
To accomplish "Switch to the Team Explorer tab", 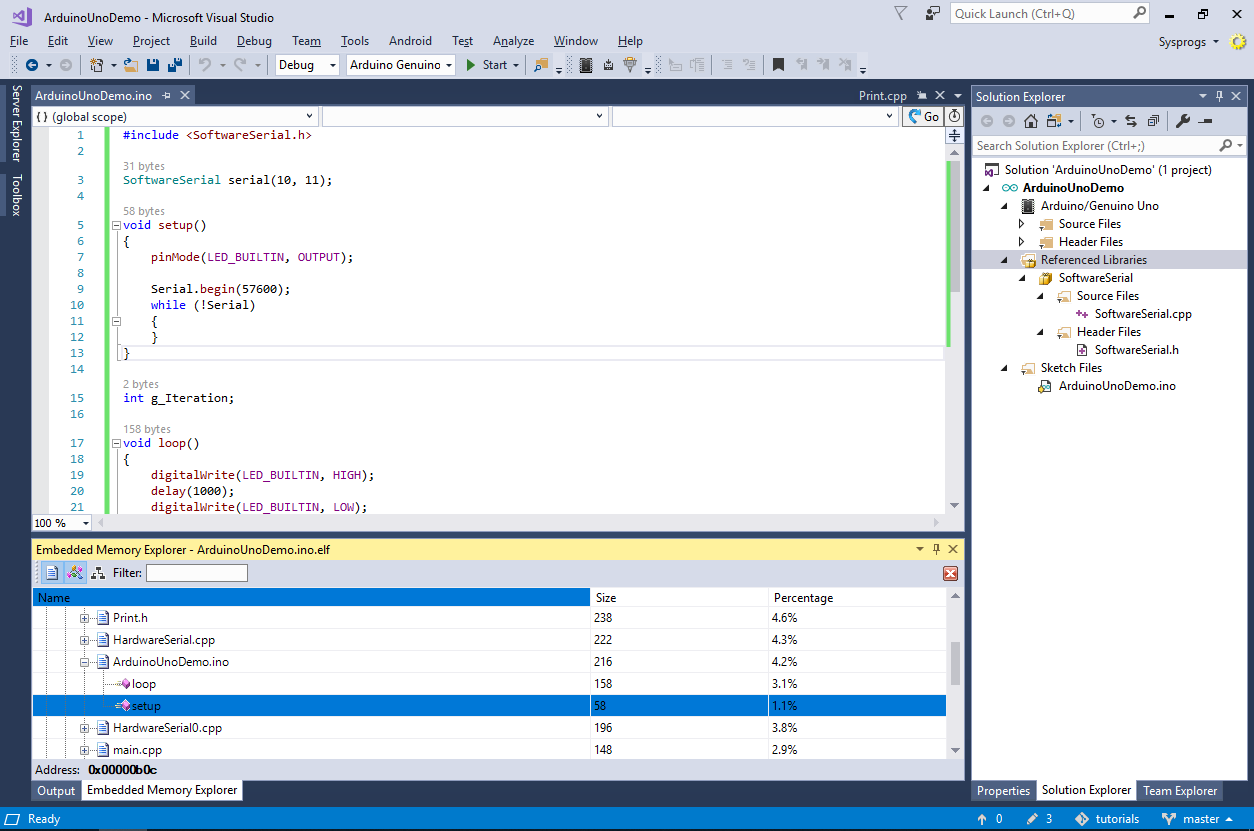I will [x=1180, y=791].
